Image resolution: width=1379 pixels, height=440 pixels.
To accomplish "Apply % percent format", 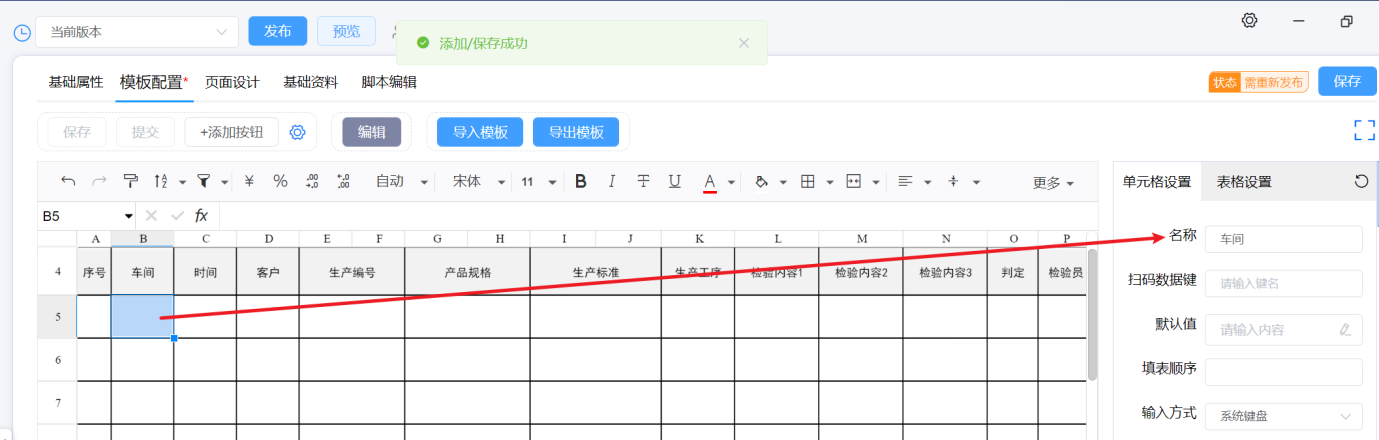I will tap(281, 181).
